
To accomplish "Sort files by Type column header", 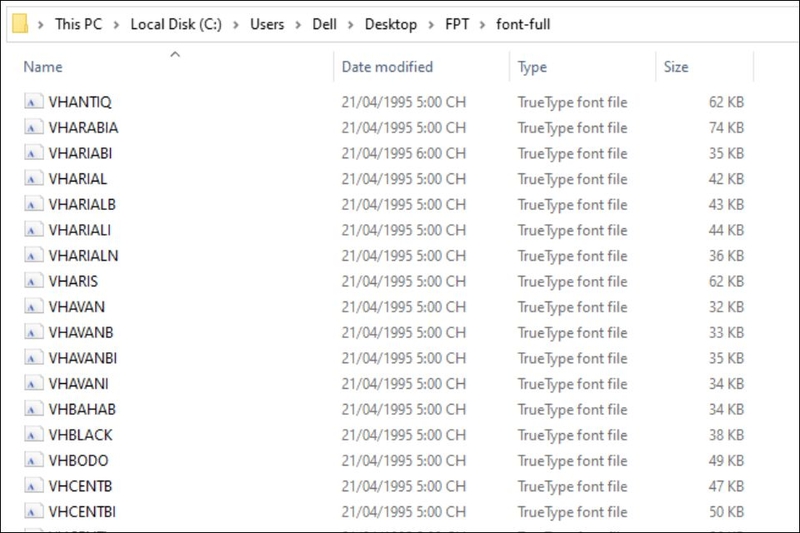I will click(x=532, y=67).
